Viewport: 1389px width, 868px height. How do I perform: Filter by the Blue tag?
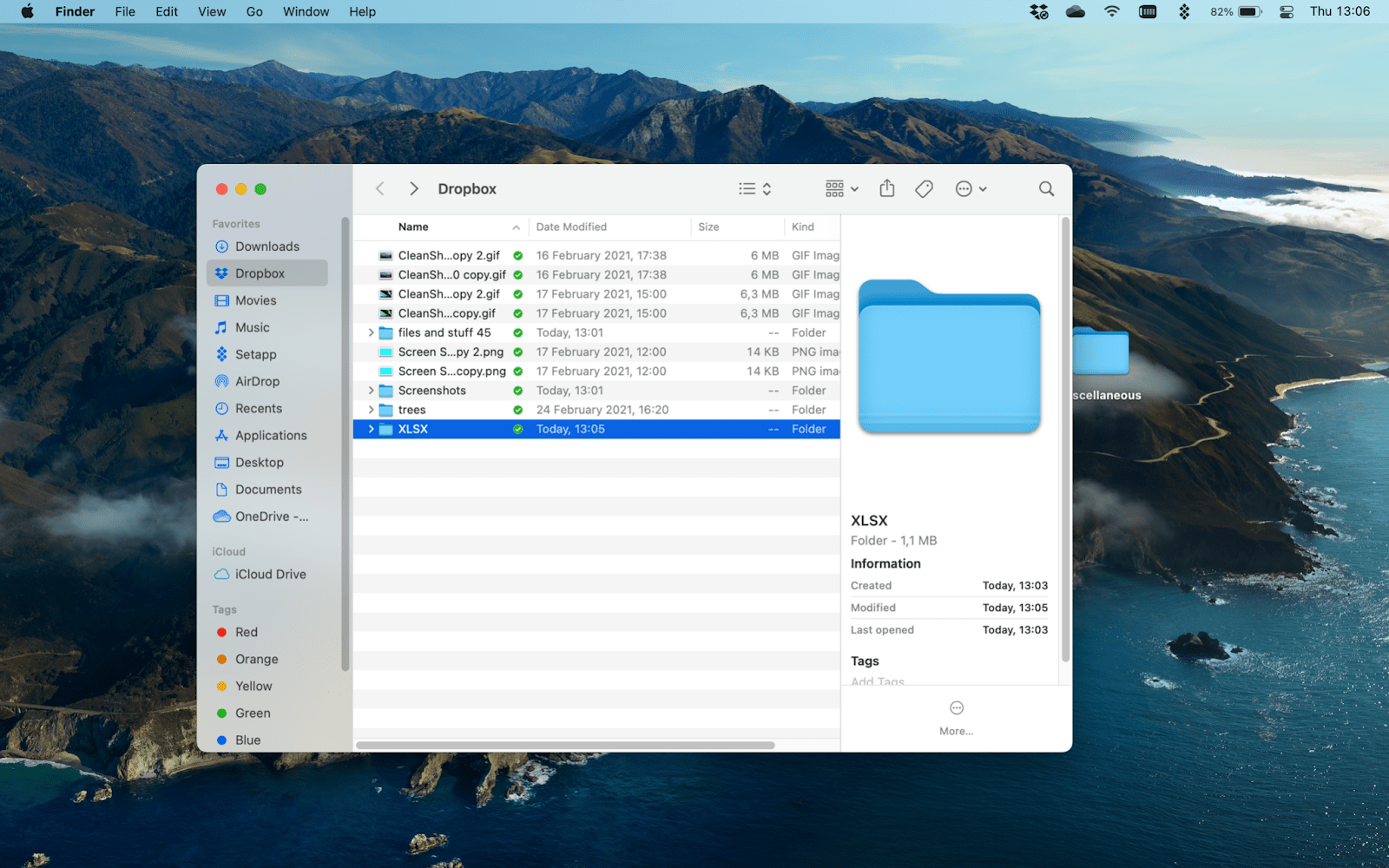(267, 740)
